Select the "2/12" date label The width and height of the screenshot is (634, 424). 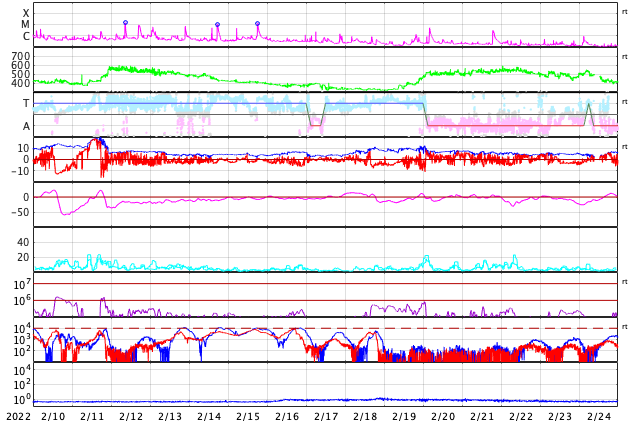131,416
